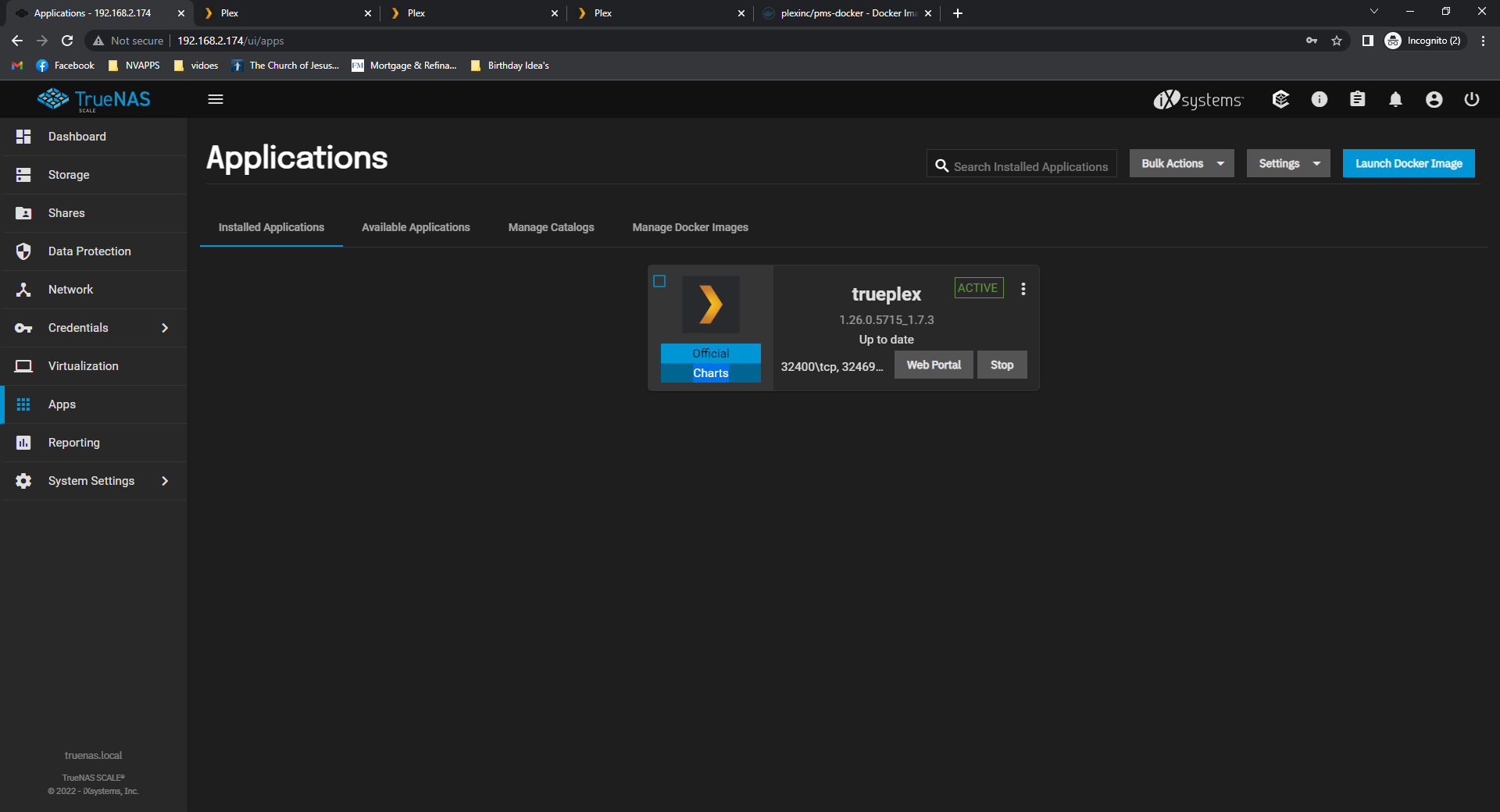
Task: Open Manage Catalogs tab
Action: tap(551, 227)
